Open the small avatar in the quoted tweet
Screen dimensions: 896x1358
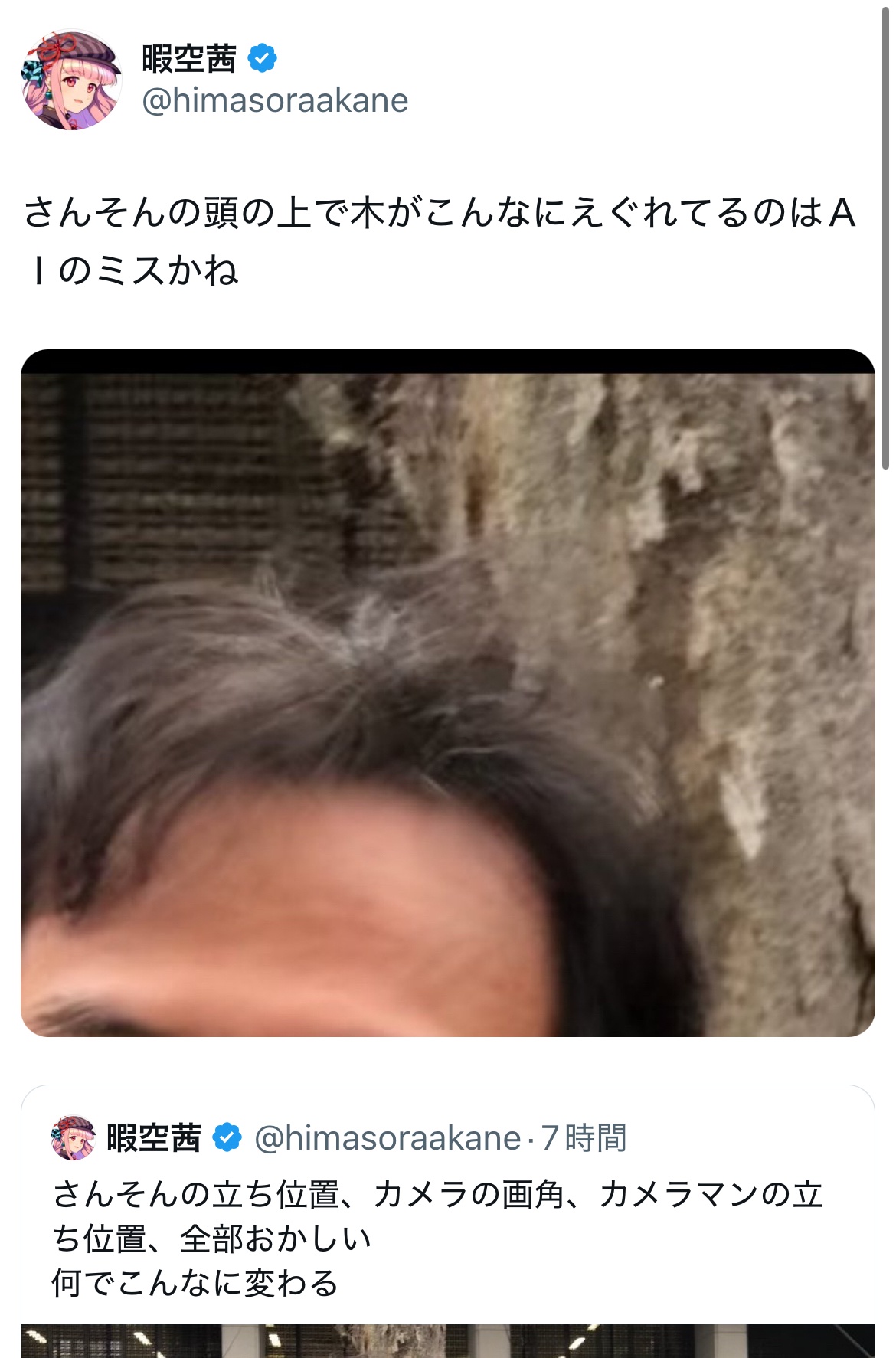(73, 1138)
